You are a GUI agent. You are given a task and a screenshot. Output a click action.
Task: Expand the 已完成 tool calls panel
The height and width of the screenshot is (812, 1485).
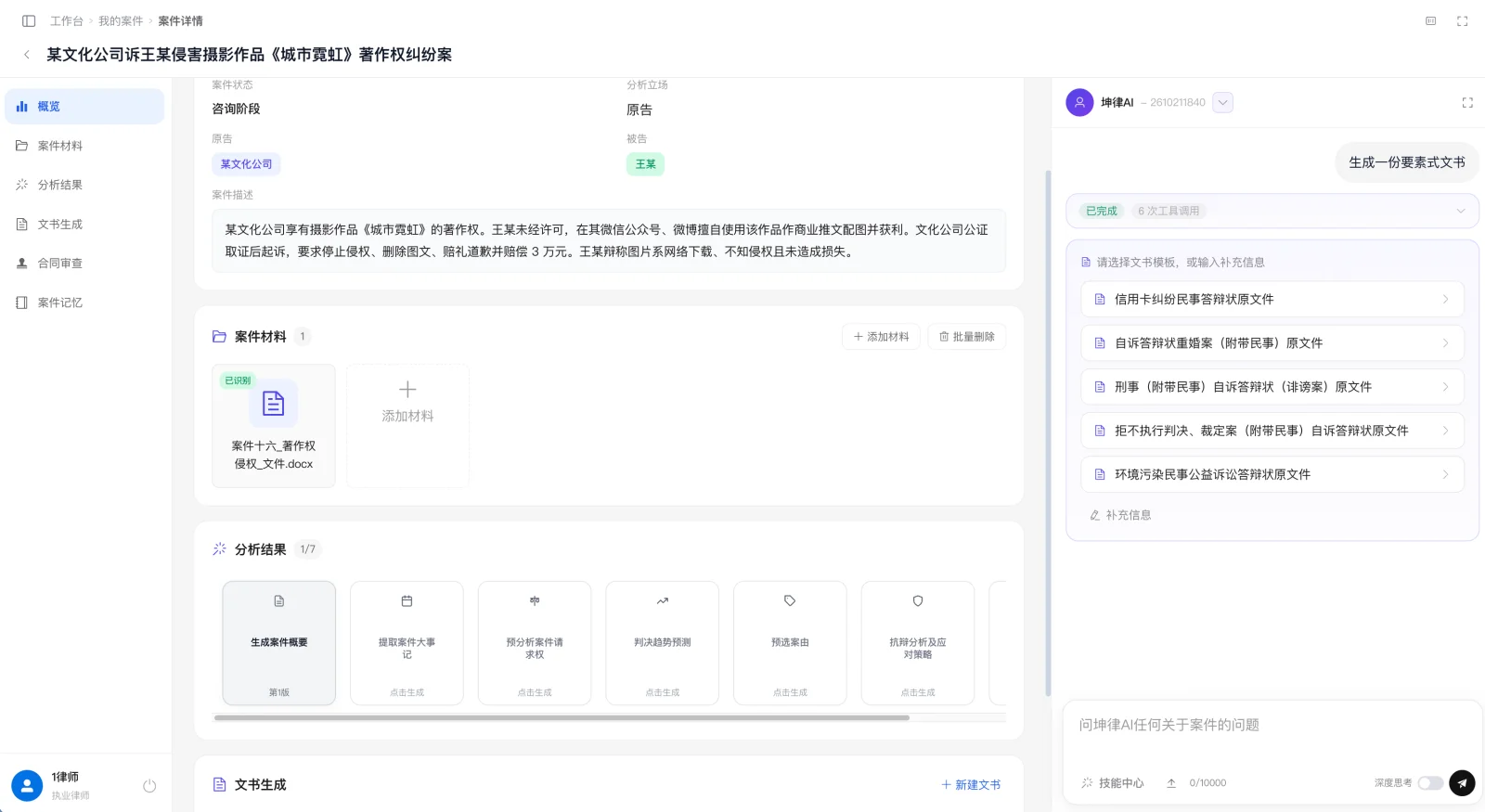coord(1272,211)
